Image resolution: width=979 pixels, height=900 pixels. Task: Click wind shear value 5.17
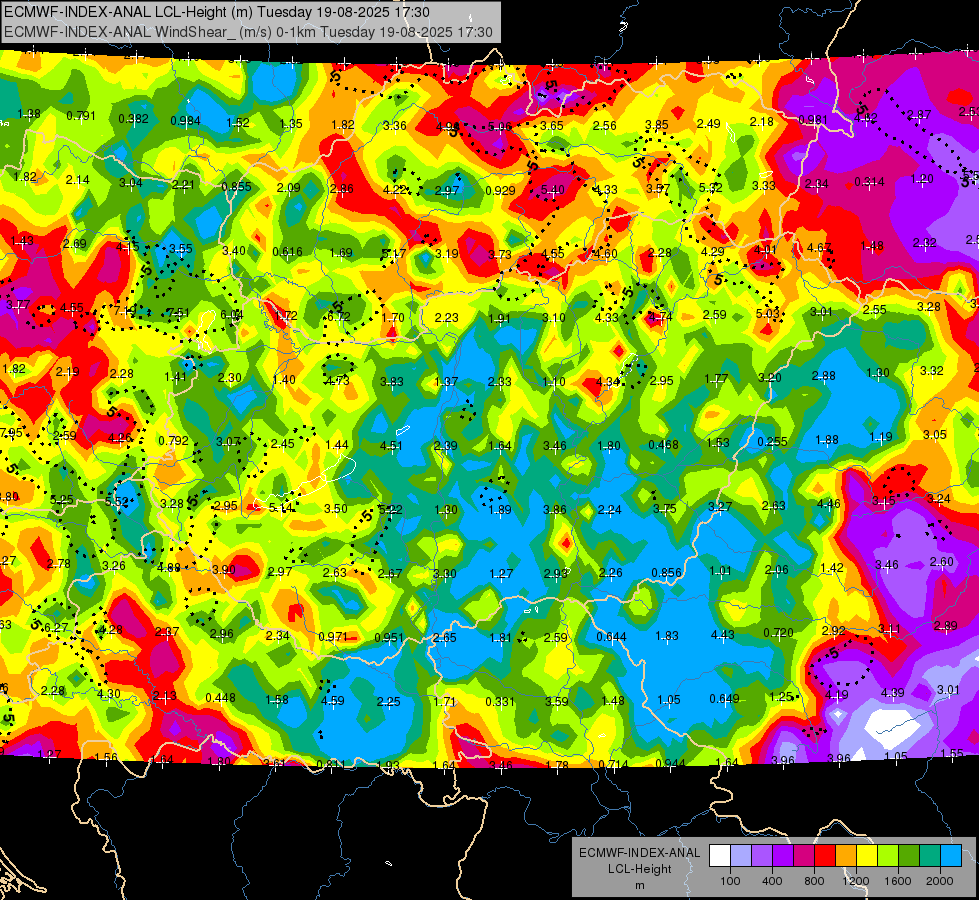[x=393, y=253]
